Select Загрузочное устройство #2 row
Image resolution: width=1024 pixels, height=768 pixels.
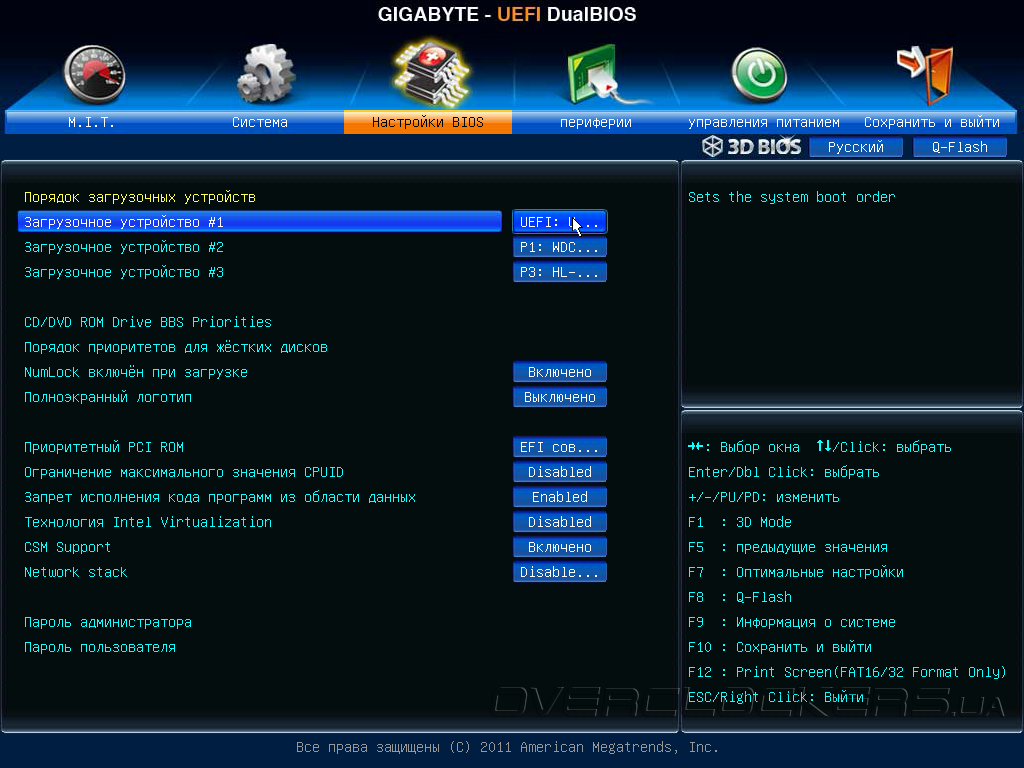[x=124, y=248]
